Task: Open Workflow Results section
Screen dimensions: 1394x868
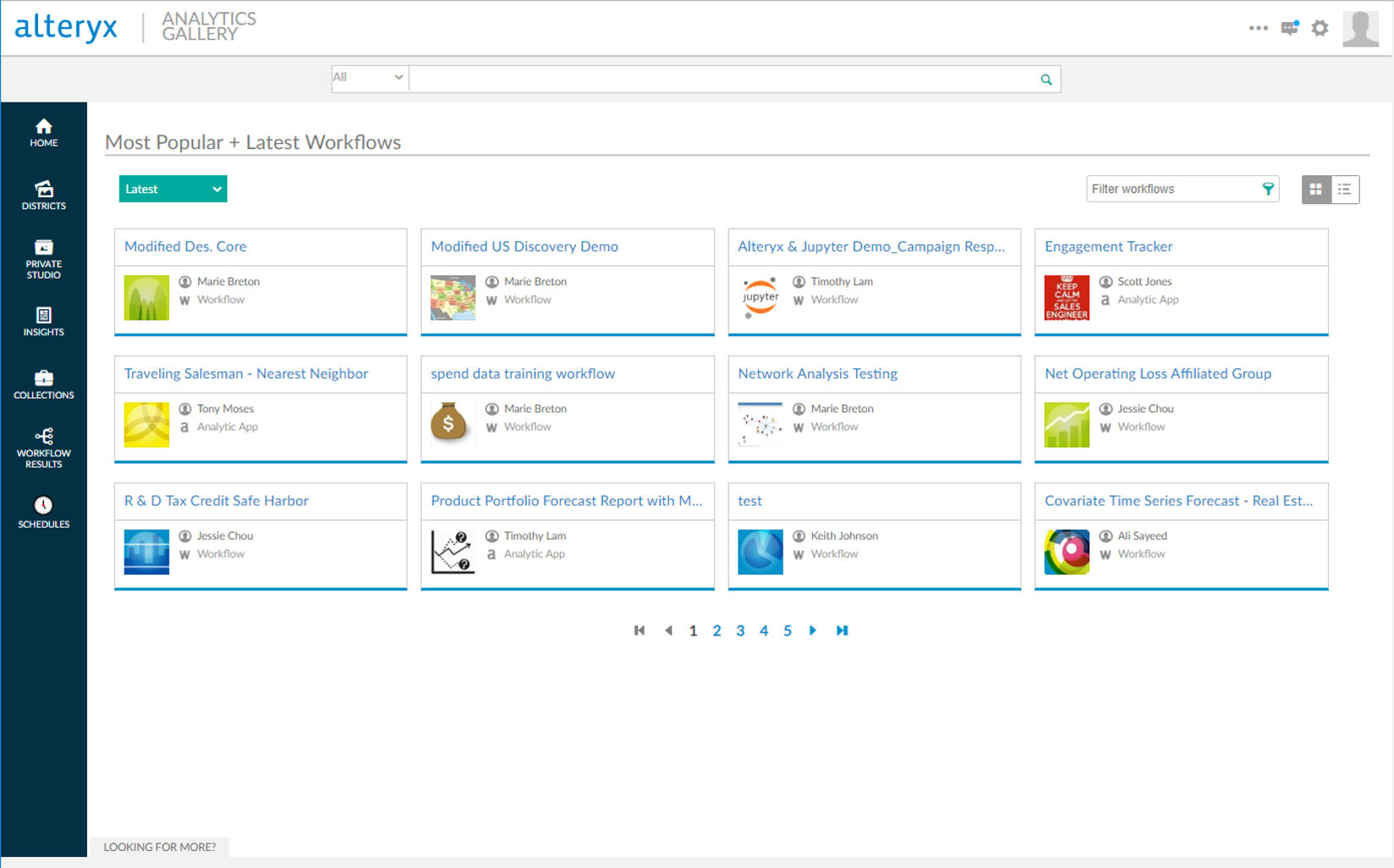Action: [43, 448]
